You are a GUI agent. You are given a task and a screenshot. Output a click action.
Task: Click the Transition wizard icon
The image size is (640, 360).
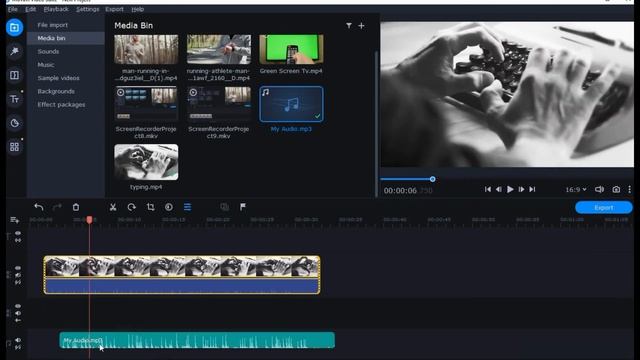[224, 207]
